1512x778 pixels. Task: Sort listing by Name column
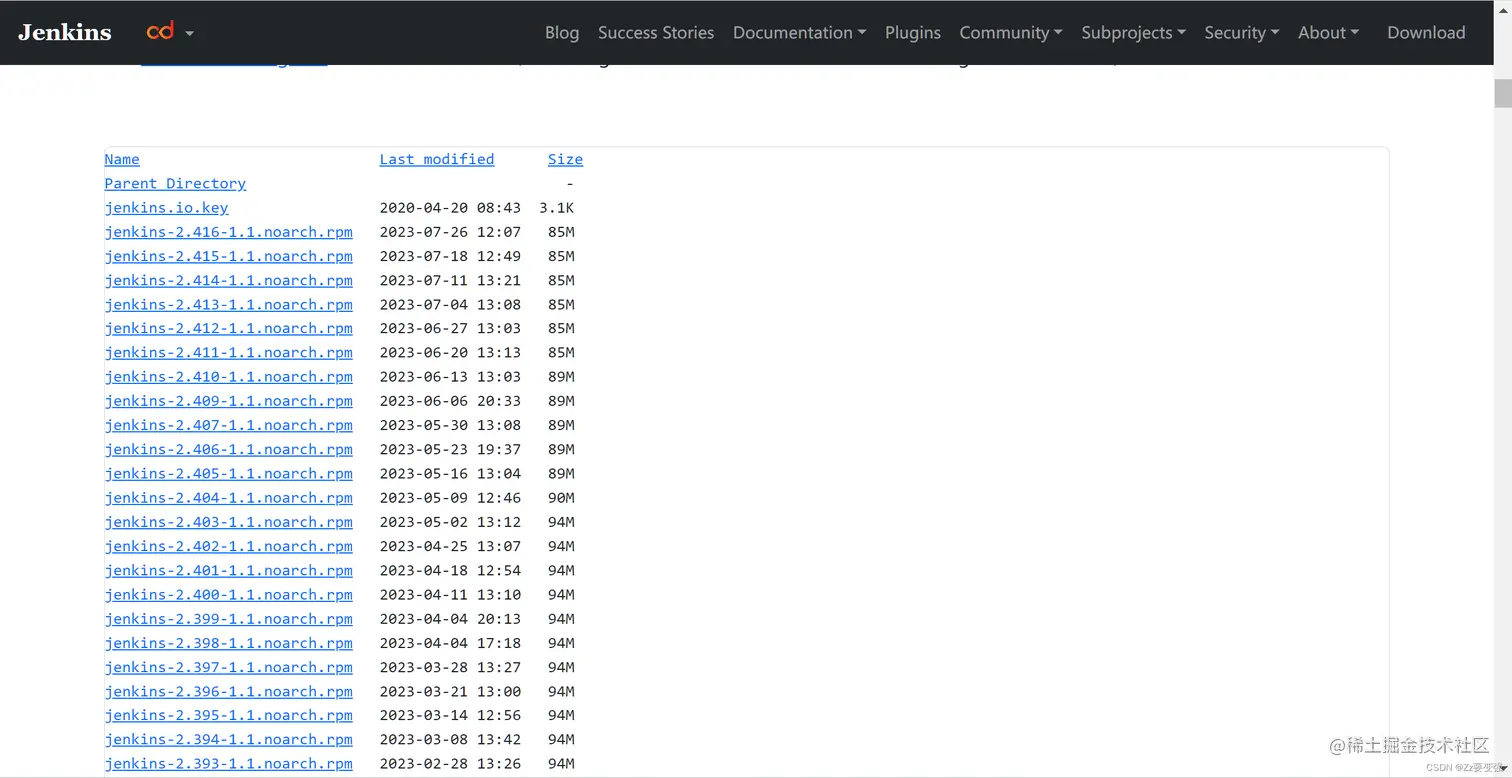(122, 159)
